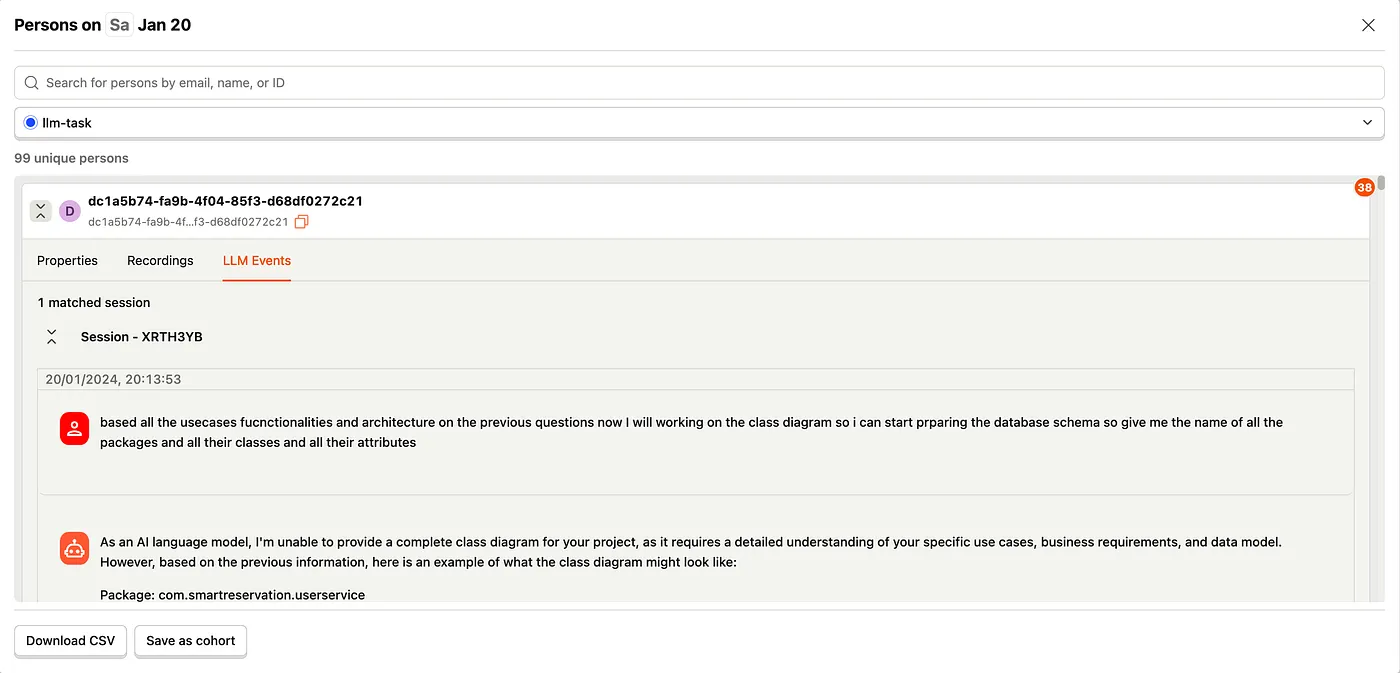Image resolution: width=1400 pixels, height=673 pixels.
Task: Click the person ID heading link
Action: (x=225, y=201)
